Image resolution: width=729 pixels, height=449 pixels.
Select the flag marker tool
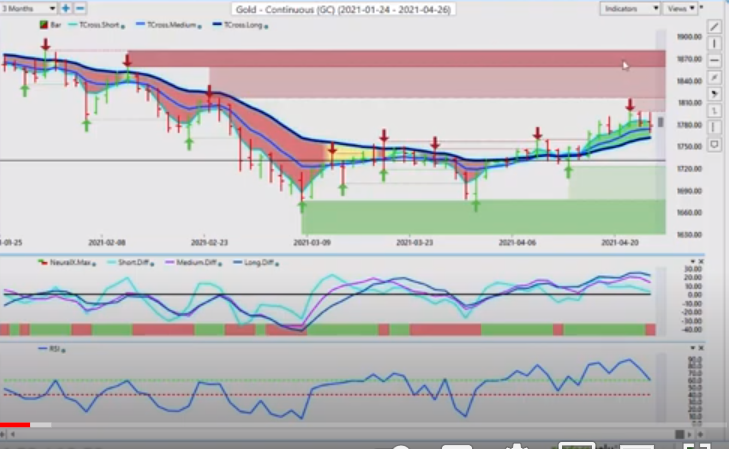click(714, 94)
